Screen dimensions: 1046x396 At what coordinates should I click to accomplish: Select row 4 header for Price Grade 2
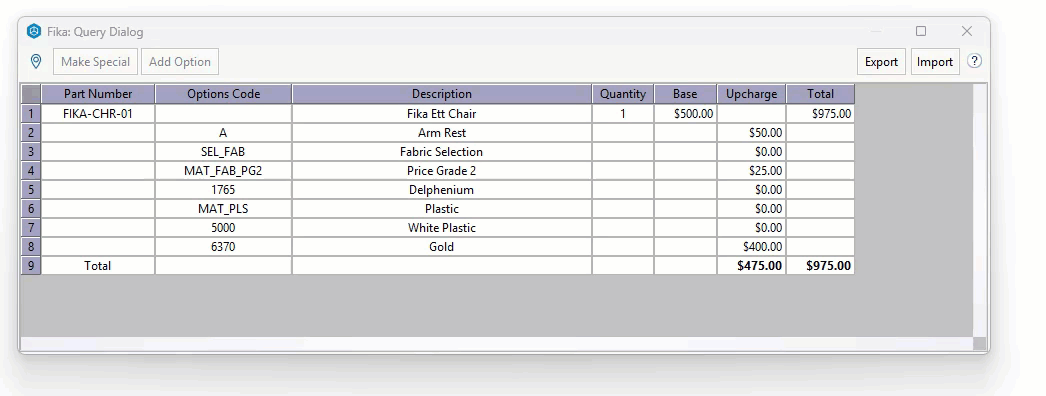(31, 171)
